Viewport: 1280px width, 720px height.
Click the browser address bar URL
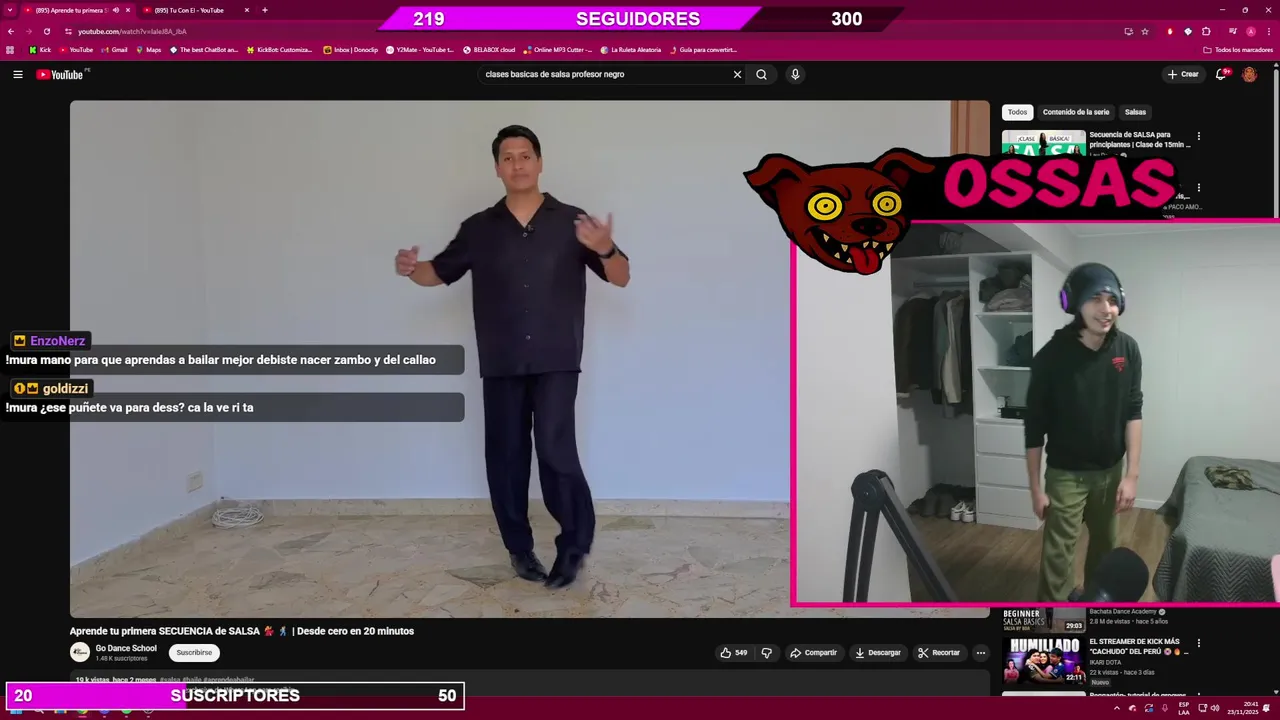(133, 31)
